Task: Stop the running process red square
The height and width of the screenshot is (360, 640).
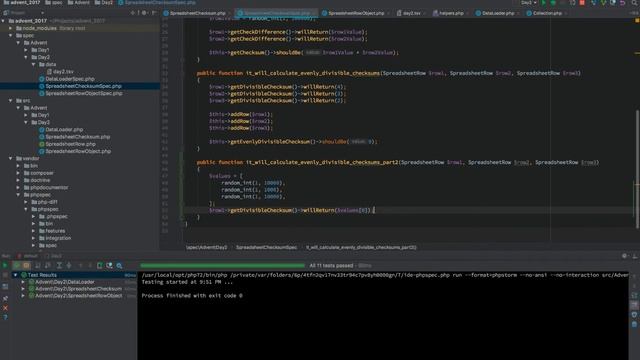Action: 582,3
